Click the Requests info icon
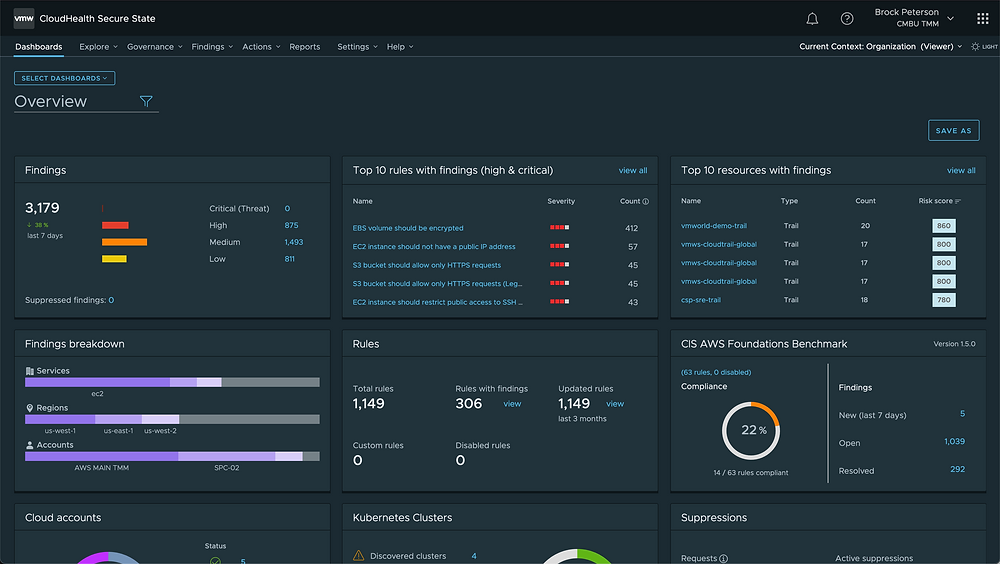The height and width of the screenshot is (564, 1000). [x=723, y=559]
